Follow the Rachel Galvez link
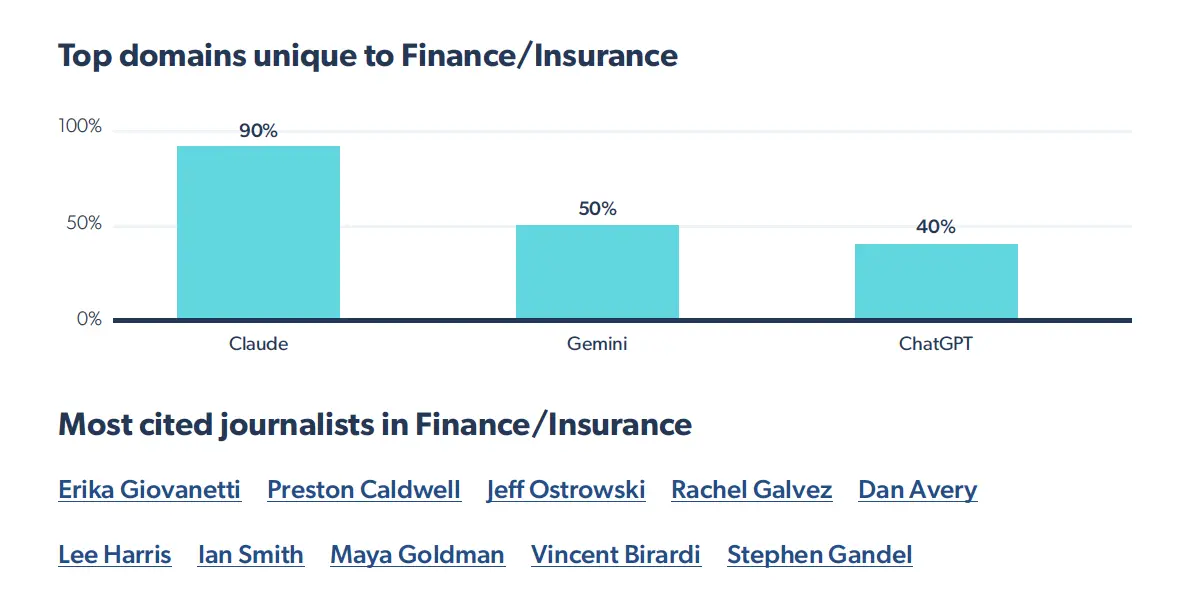Viewport: 1190px width, 596px height. [751, 490]
